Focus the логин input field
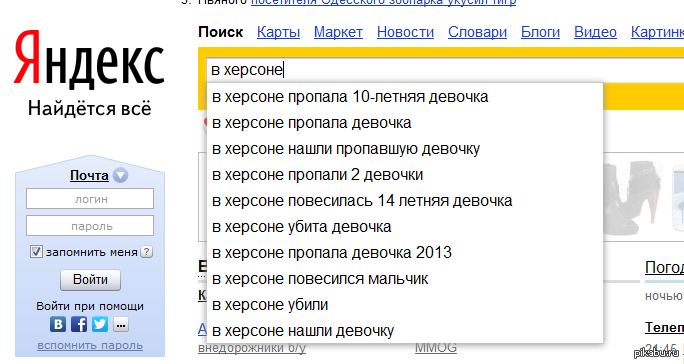 [90, 199]
